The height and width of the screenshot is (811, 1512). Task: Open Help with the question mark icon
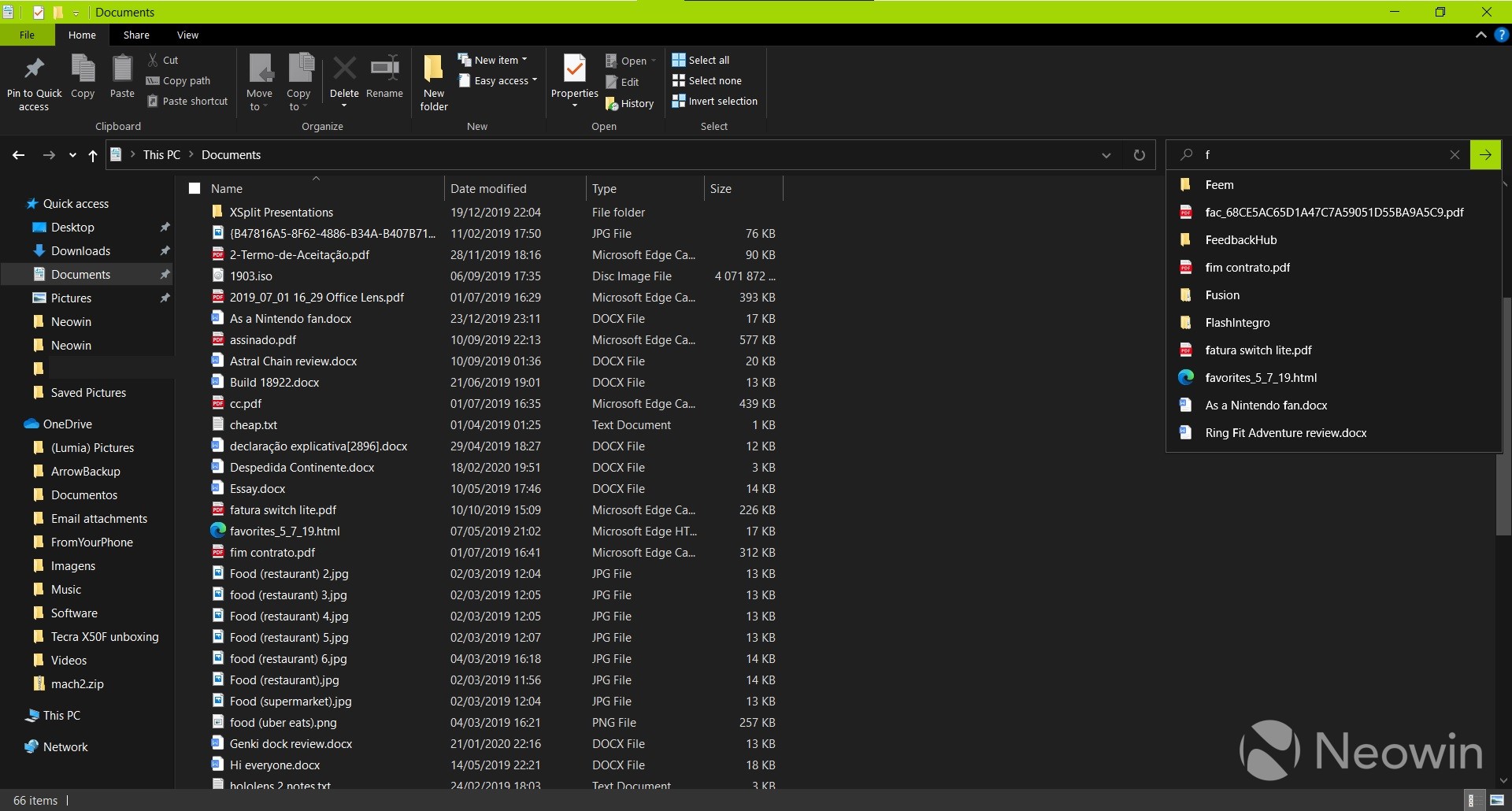[x=1502, y=35]
